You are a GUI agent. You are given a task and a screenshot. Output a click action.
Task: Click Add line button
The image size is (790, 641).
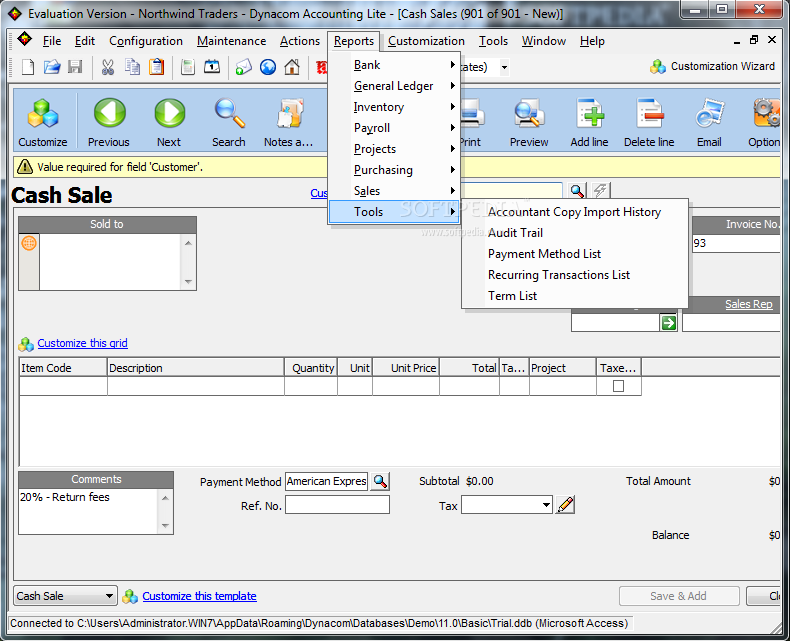(589, 122)
